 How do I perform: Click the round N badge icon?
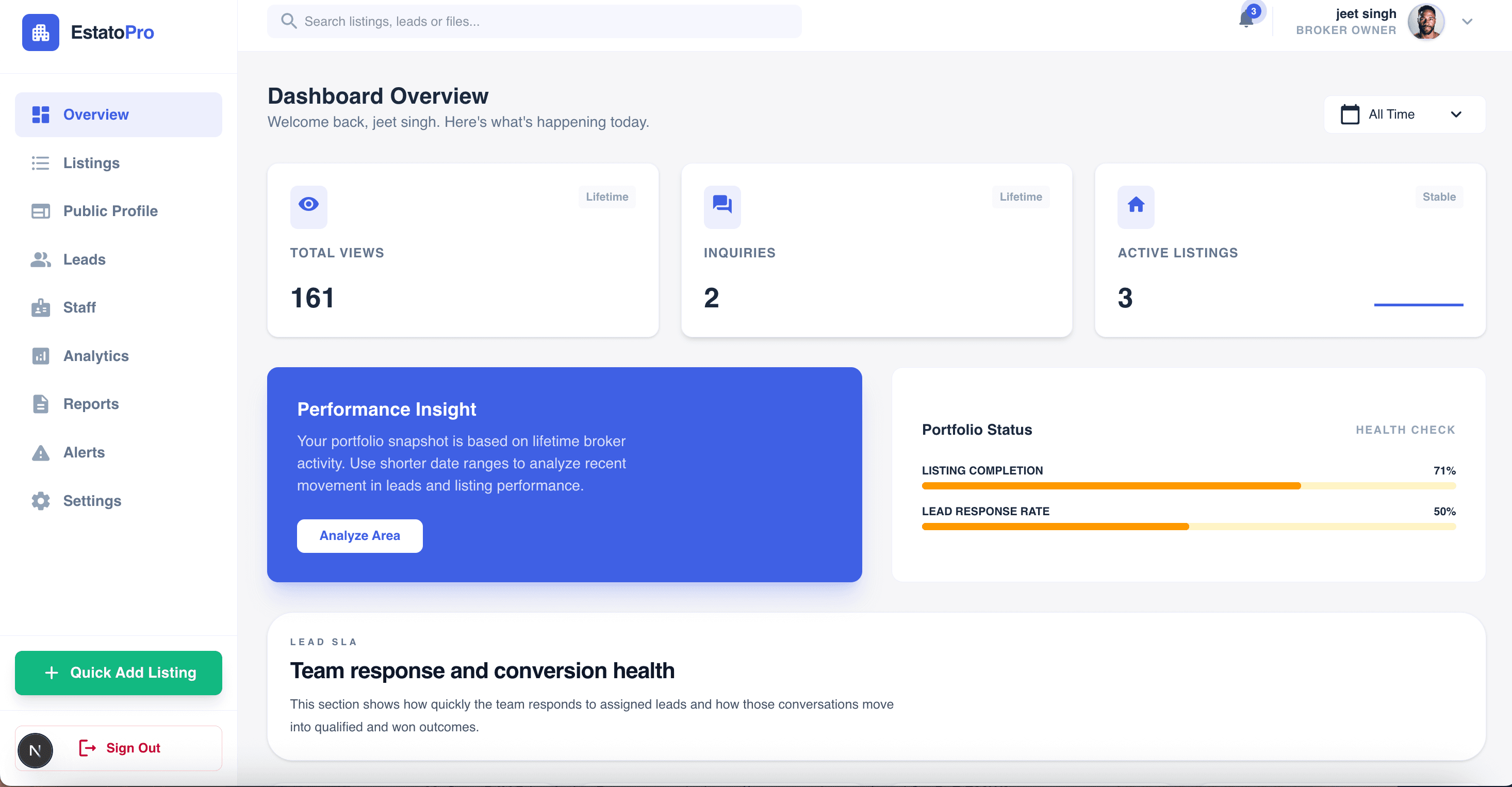point(35,750)
